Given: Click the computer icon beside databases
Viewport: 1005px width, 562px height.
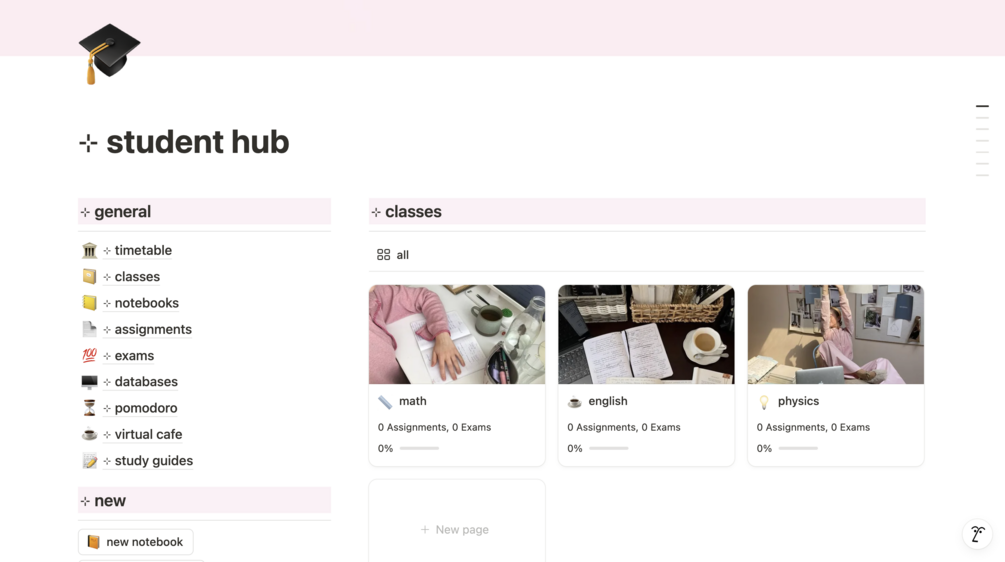Looking at the screenshot, I should [89, 381].
